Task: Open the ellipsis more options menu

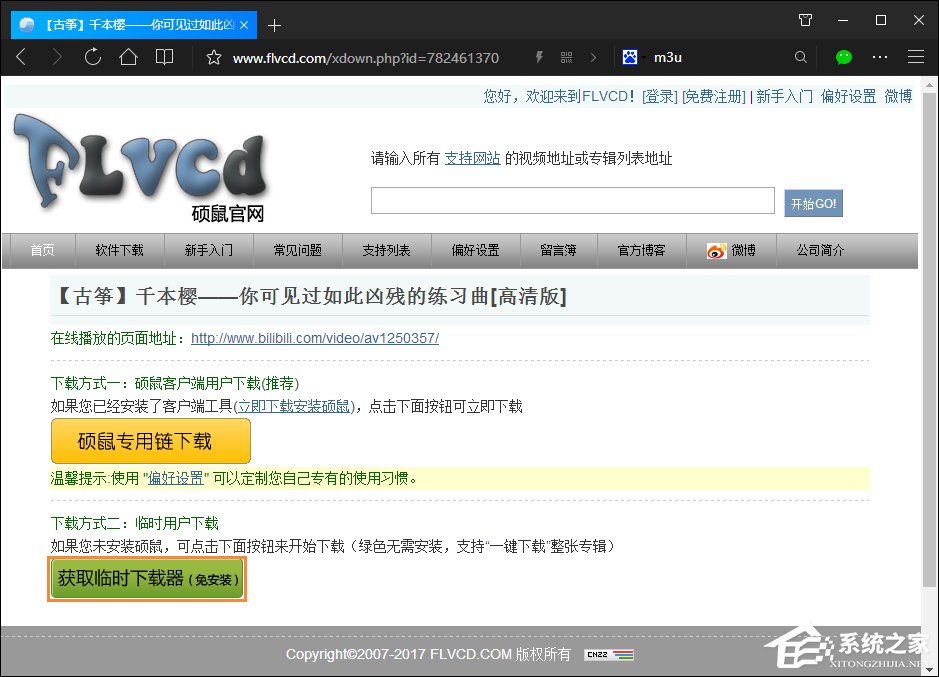Action: pyautogui.click(x=877, y=57)
